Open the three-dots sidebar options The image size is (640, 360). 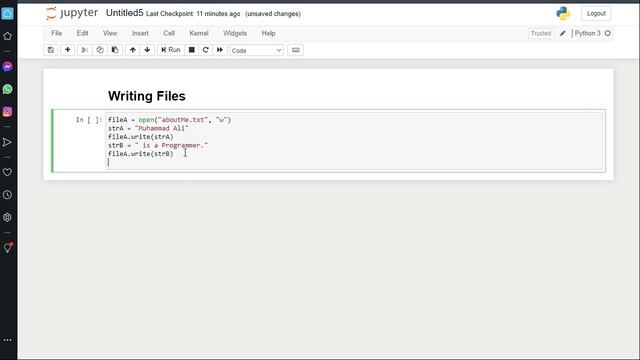tap(7, 340)
